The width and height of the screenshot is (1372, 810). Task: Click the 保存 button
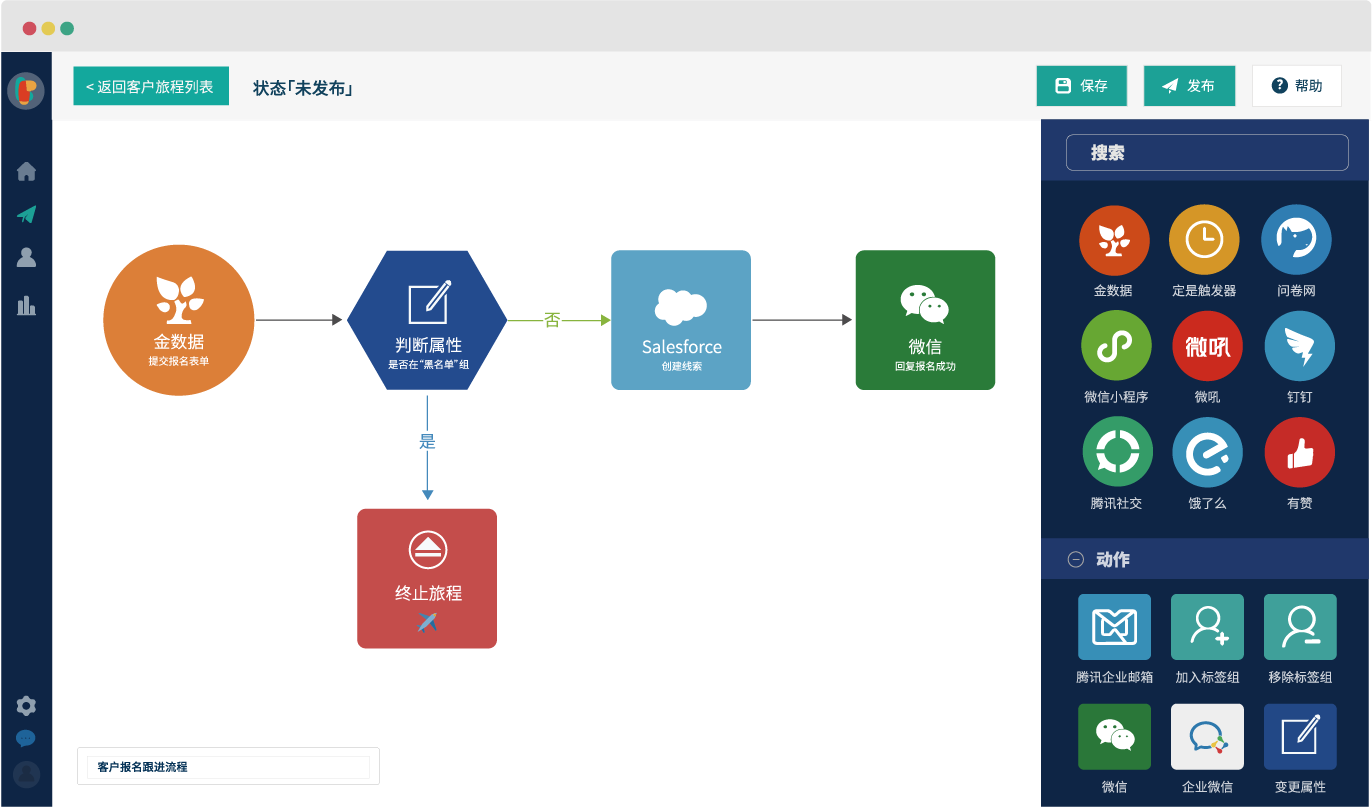[1082, 86]
